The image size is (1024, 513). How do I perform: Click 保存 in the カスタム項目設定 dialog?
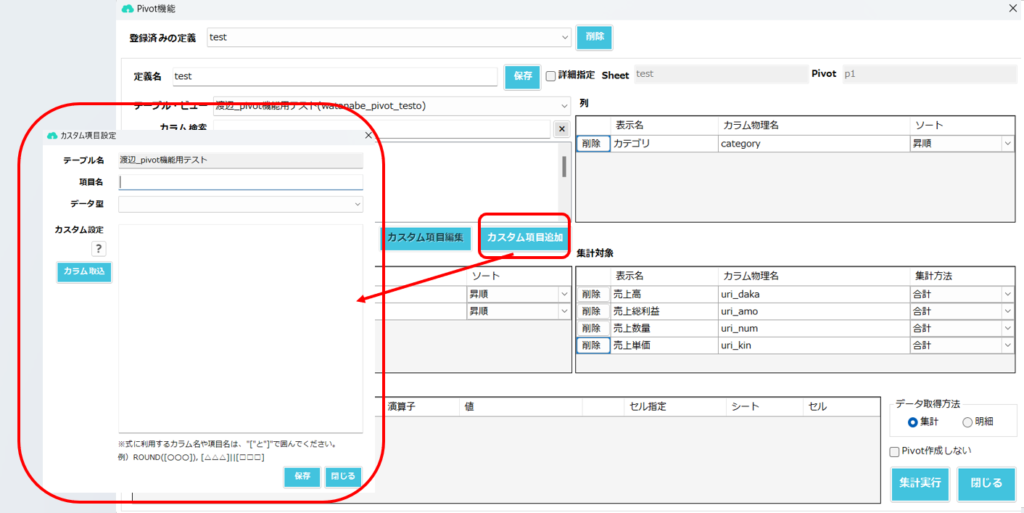pos(302,476)
